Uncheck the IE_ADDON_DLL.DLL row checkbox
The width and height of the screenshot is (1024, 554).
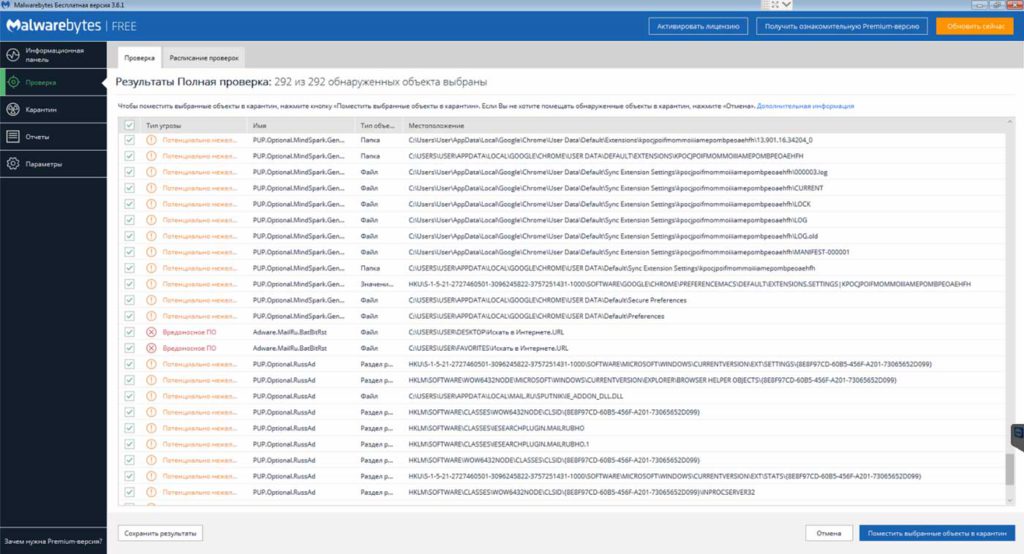pos(129,396)
